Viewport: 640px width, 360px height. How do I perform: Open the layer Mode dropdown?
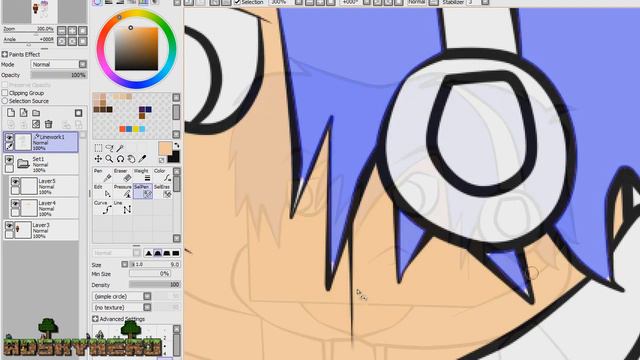pos(82,64)
